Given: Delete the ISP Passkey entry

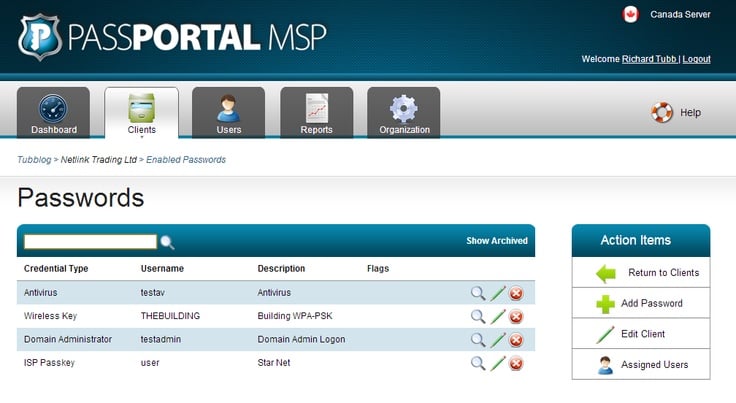Looking at the screenshot, I should coord(516,364).
